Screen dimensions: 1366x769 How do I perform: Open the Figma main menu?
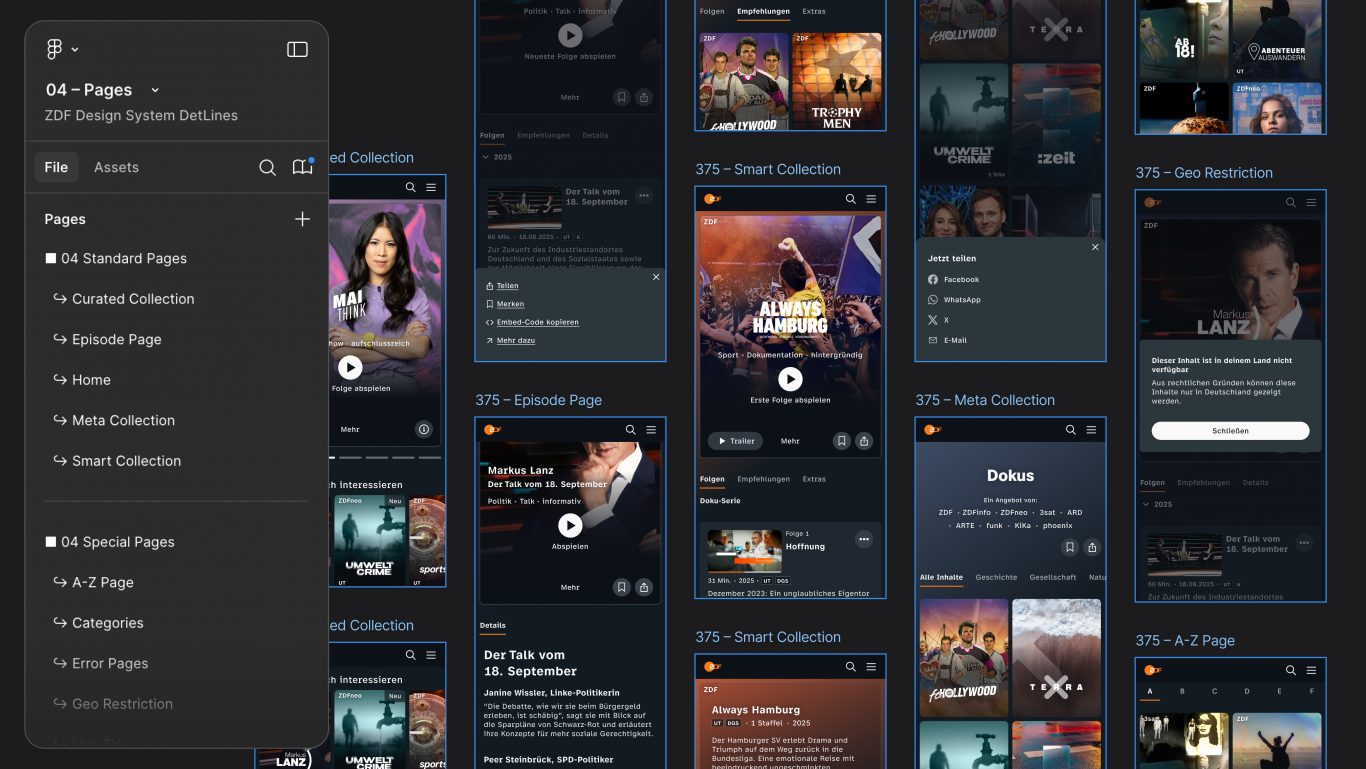(62, 49)
